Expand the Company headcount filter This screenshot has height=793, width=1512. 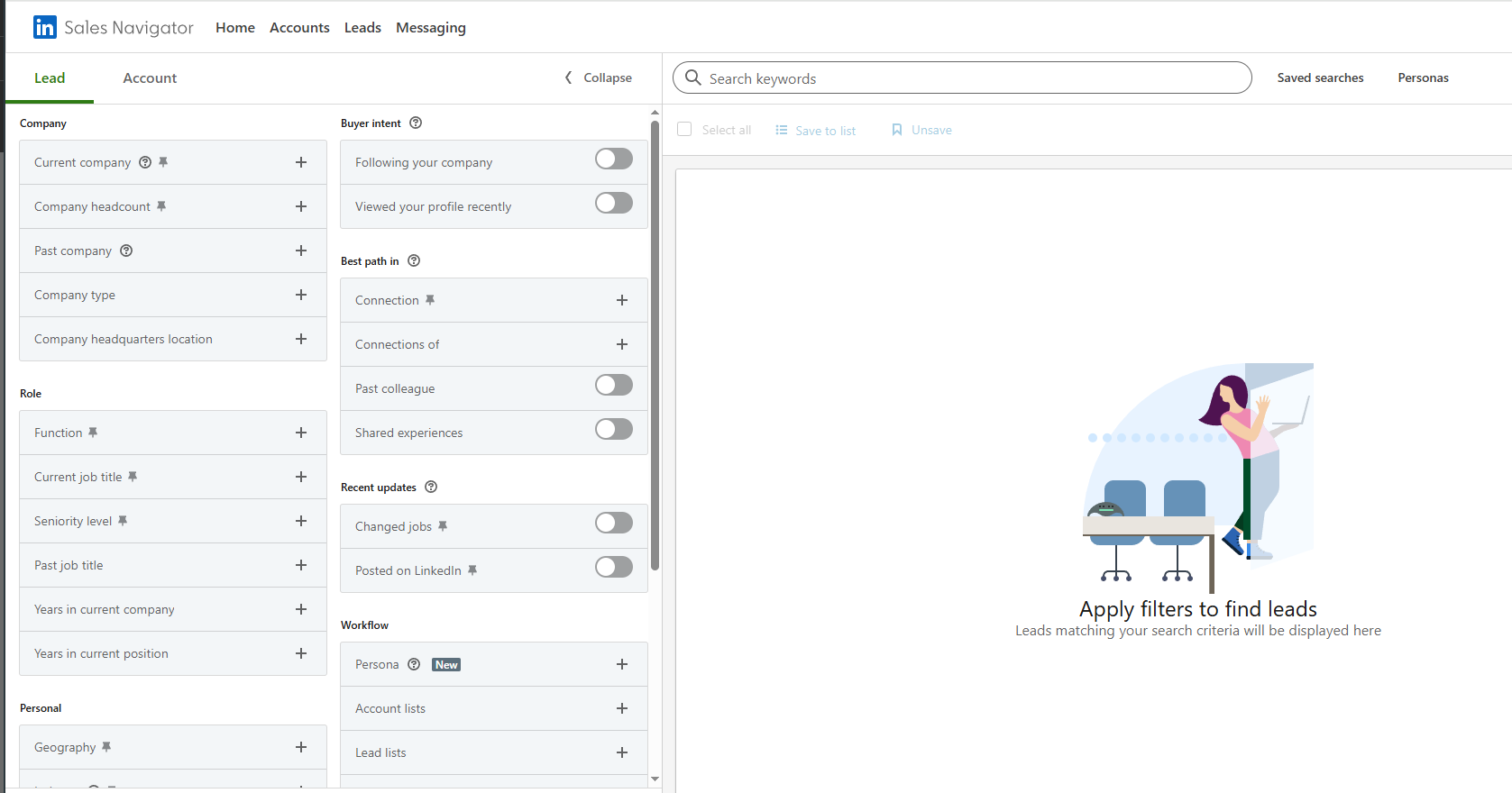click(x=301, y=206)
